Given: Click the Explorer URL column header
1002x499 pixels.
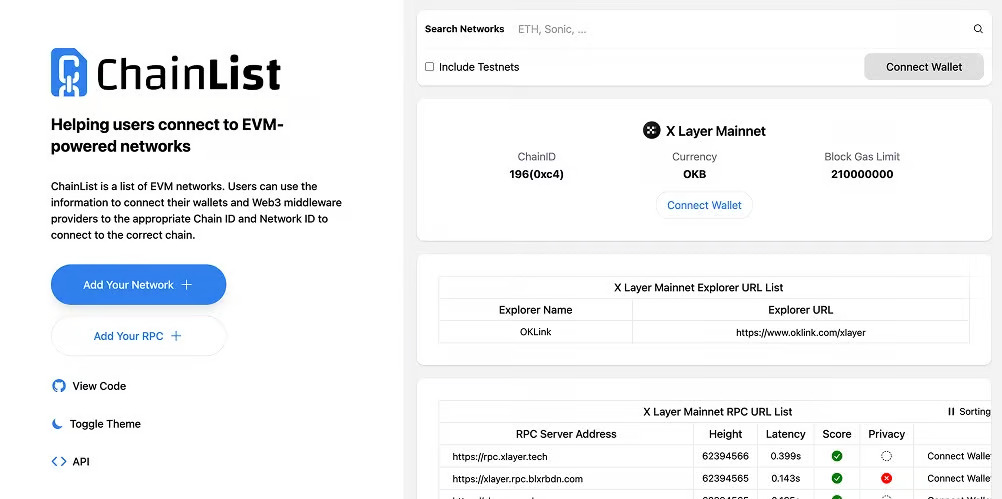Looking at the screenshot, I should click(x=801, y=310).
